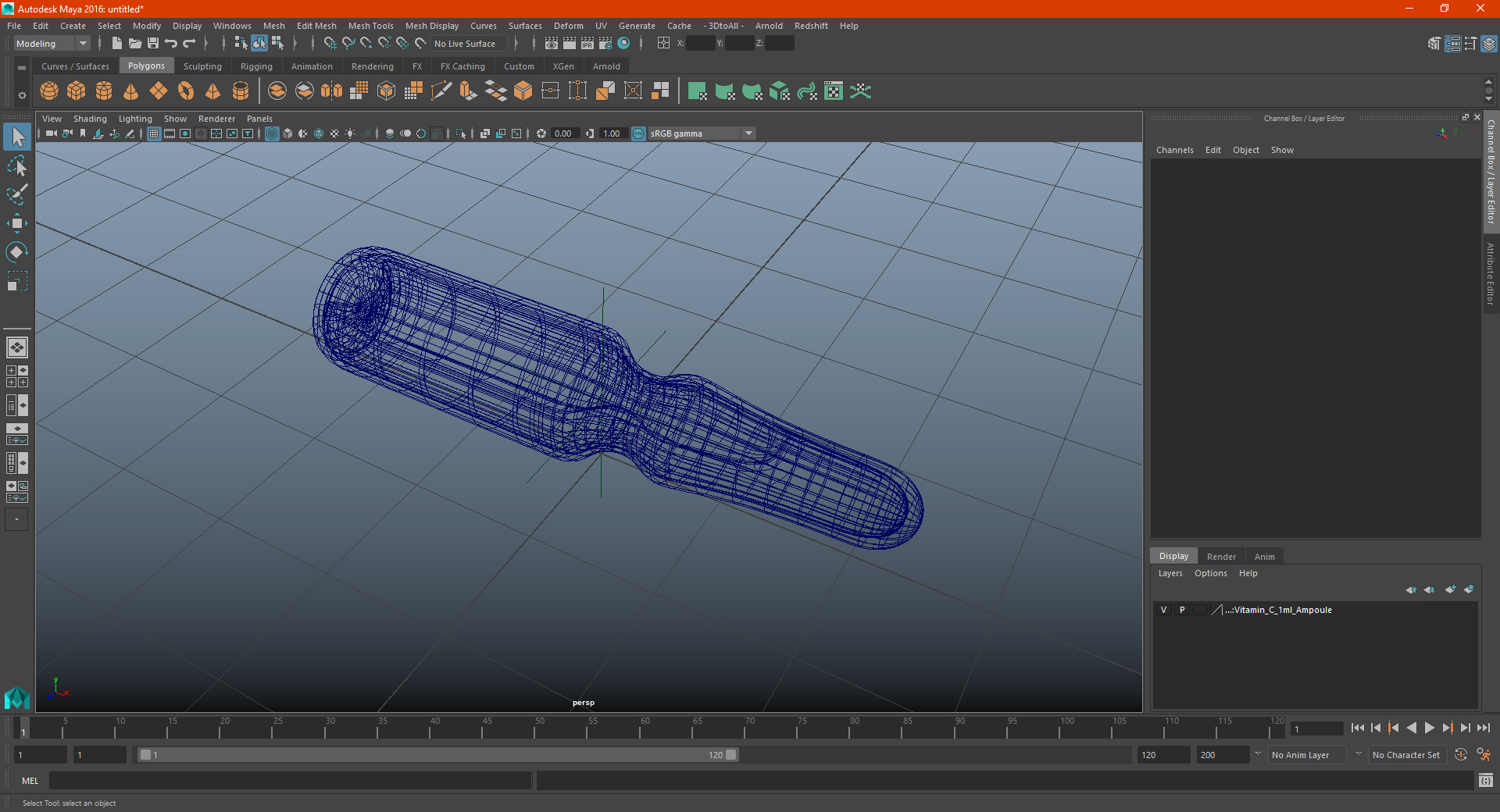
Task: Open the Panels menu in viewport
Action: 259,119
